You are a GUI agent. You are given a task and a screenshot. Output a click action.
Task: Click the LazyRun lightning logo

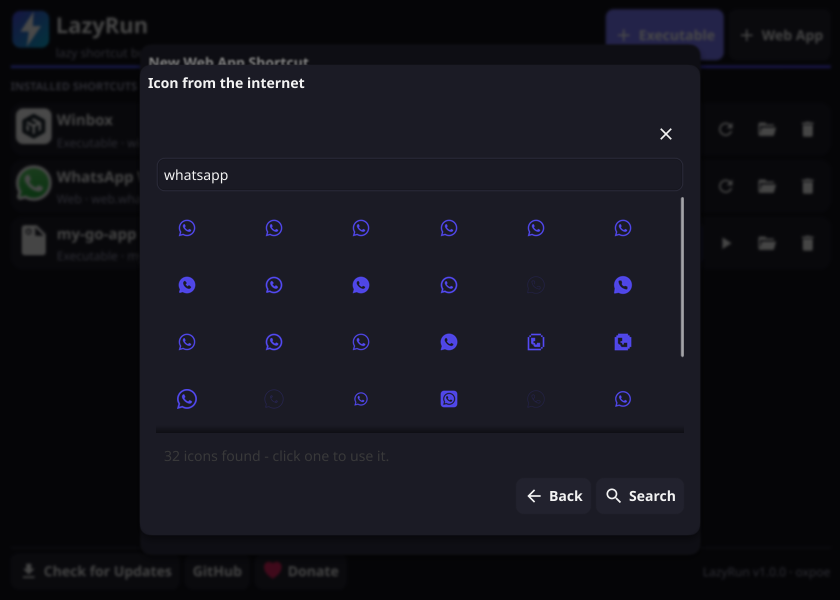(31, 29)
